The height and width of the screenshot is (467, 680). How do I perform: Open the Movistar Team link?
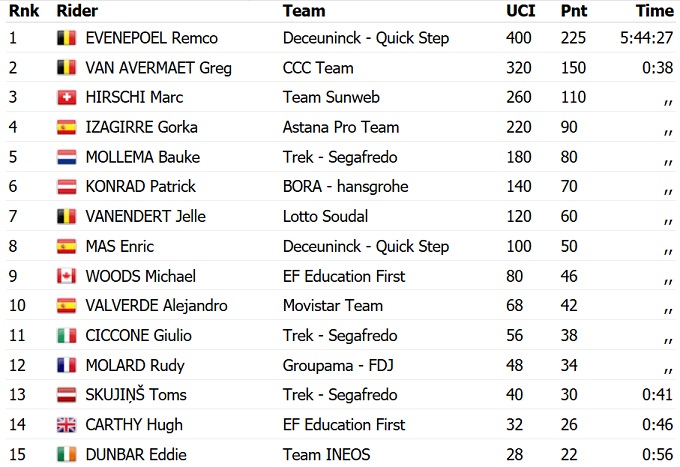pyautogui.click(x=333, y=306)
